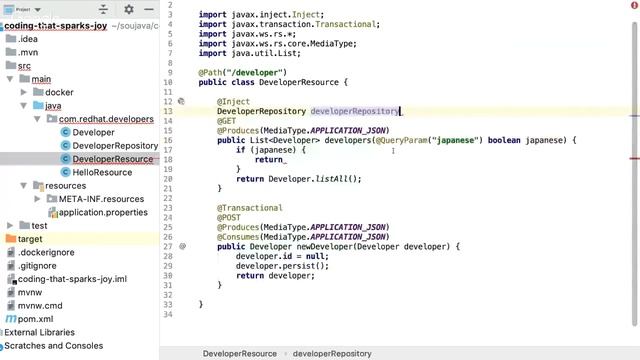Collapse the java source folder arrow
The image size is (640, 360).
[x=24, y=106]
